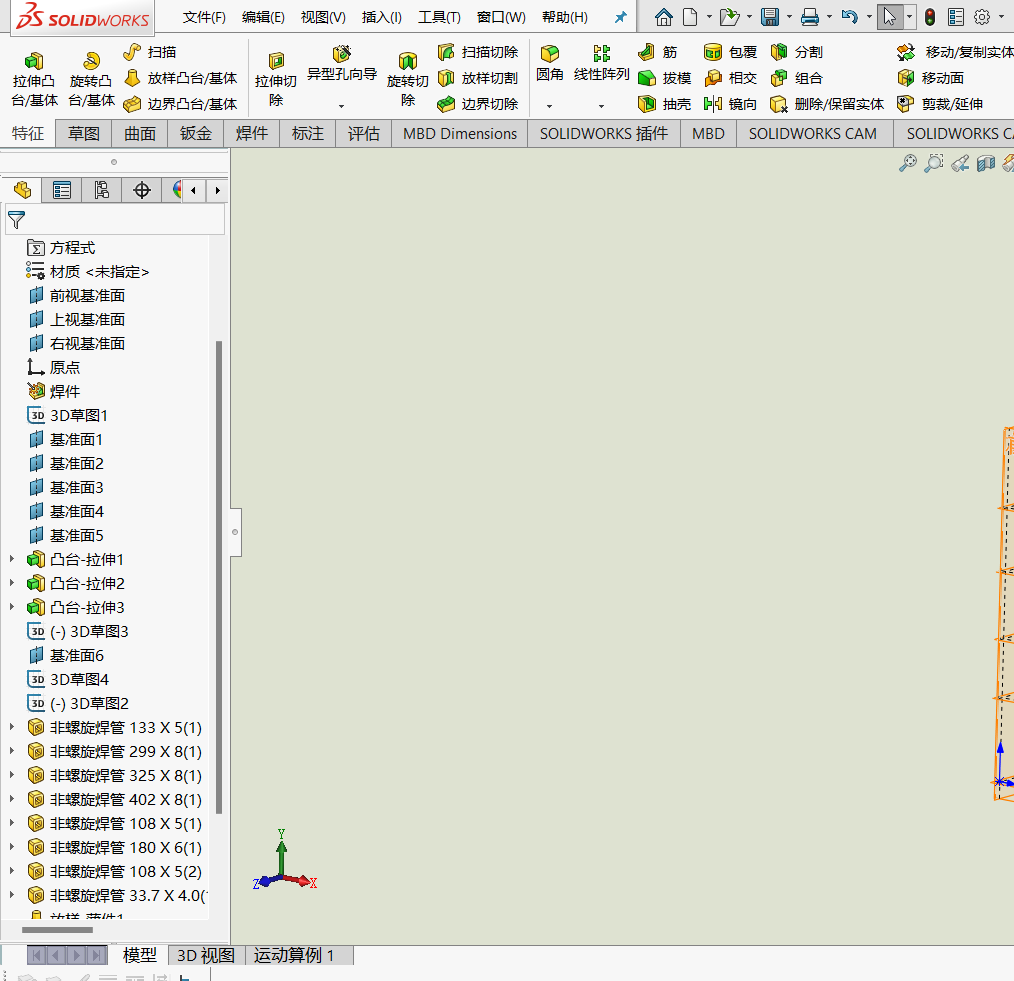Open the PropertyManager panel tab
The image size is (1014, 981).
pyautogui.click(x=62, y=190)
